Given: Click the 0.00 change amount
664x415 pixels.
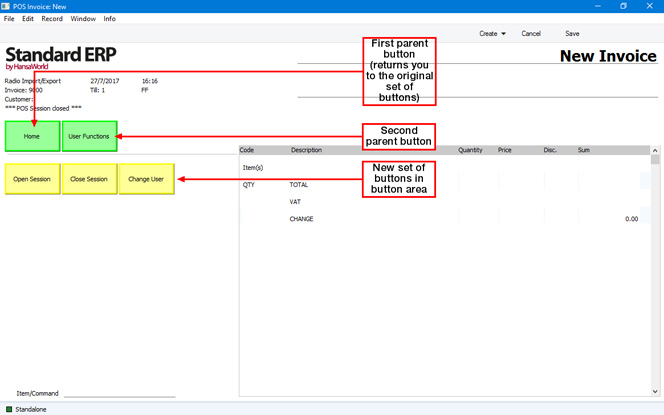Looking at the screenshot, I should pos(631,219).
